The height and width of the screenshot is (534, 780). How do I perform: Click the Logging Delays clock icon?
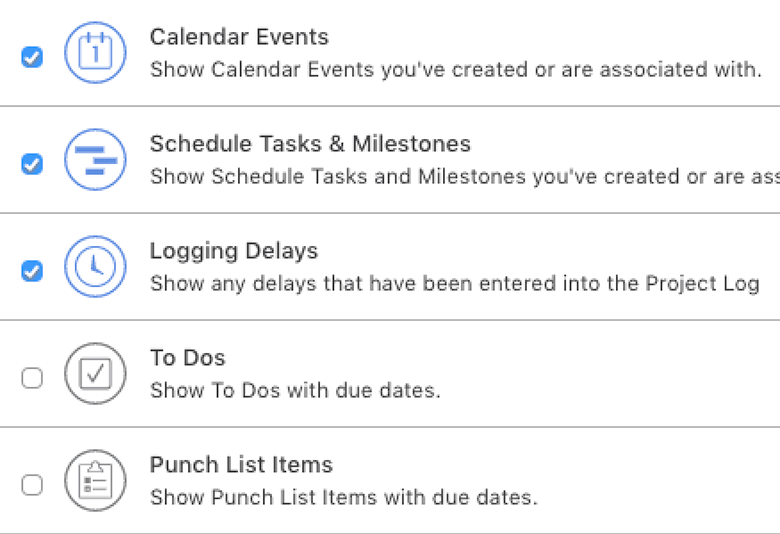[95, 267]
